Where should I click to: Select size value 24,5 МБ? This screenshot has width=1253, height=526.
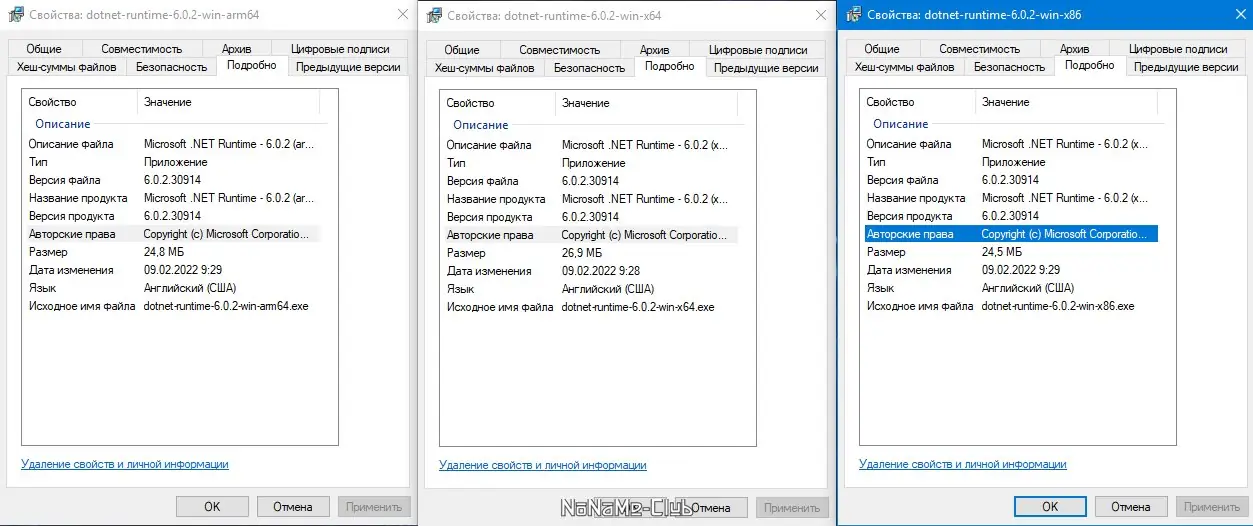(1002, 252)
